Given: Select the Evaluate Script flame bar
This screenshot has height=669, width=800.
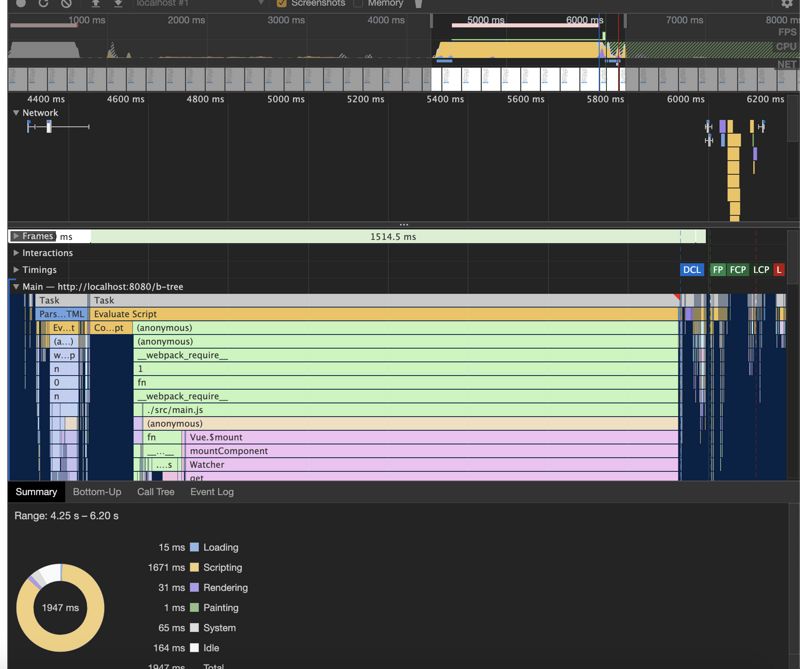Looking at the screenshot, I should point(380,314).
